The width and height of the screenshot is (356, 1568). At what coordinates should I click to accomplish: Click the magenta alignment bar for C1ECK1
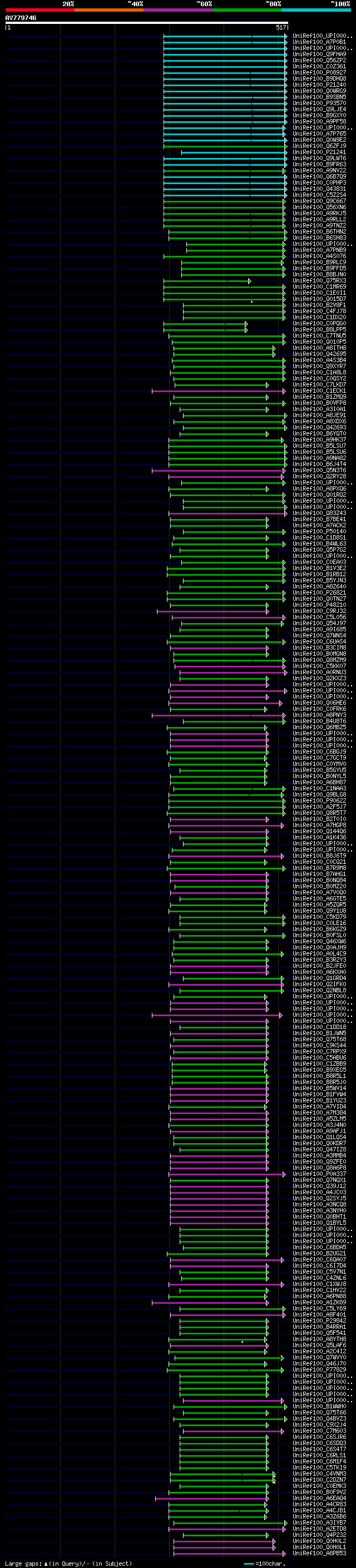tap(219, 391)
